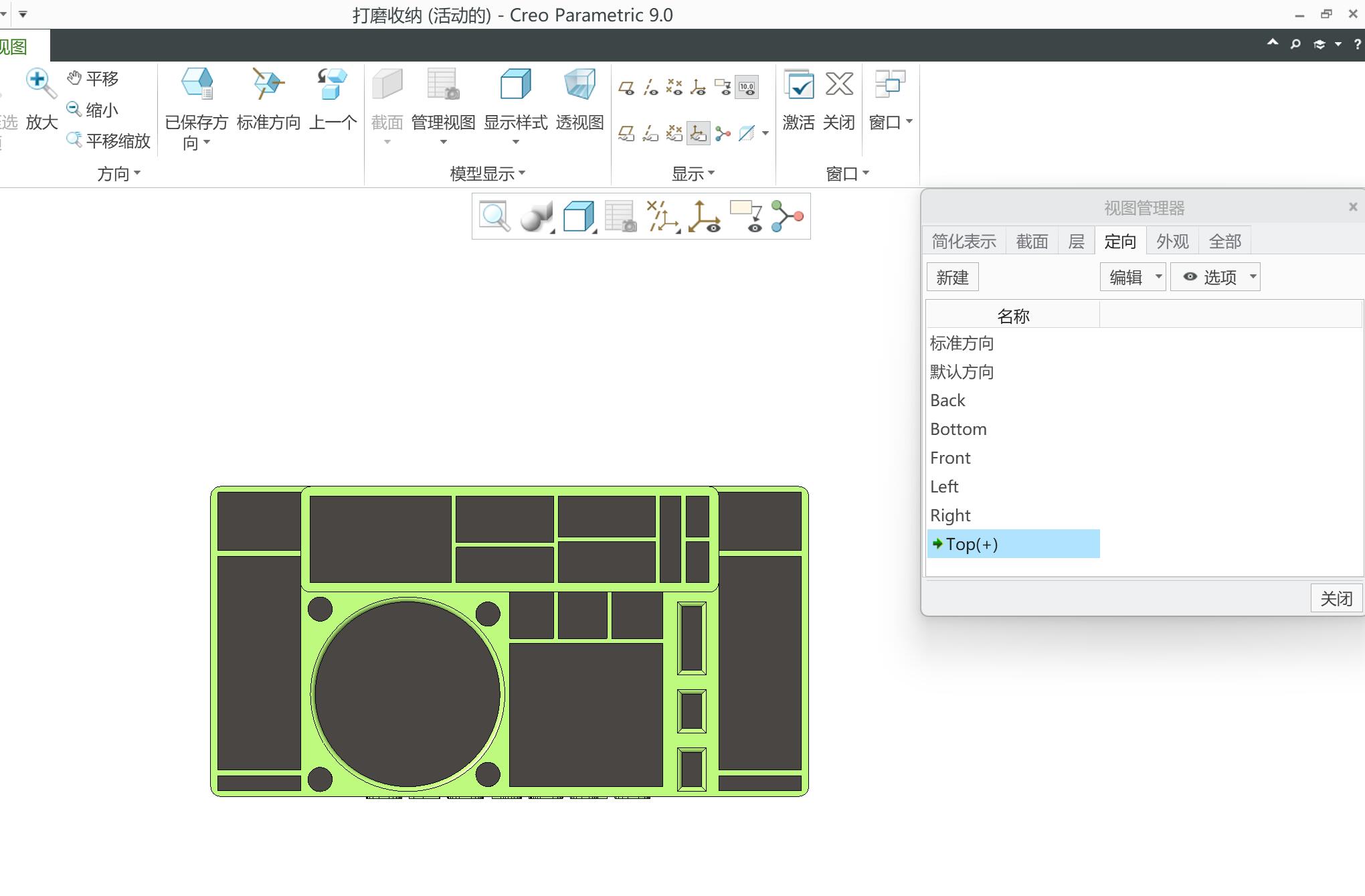Select the Back orientation in list
Viewport: 1365px width, 896px height.
pyautogui.click(x=947, y=401)
